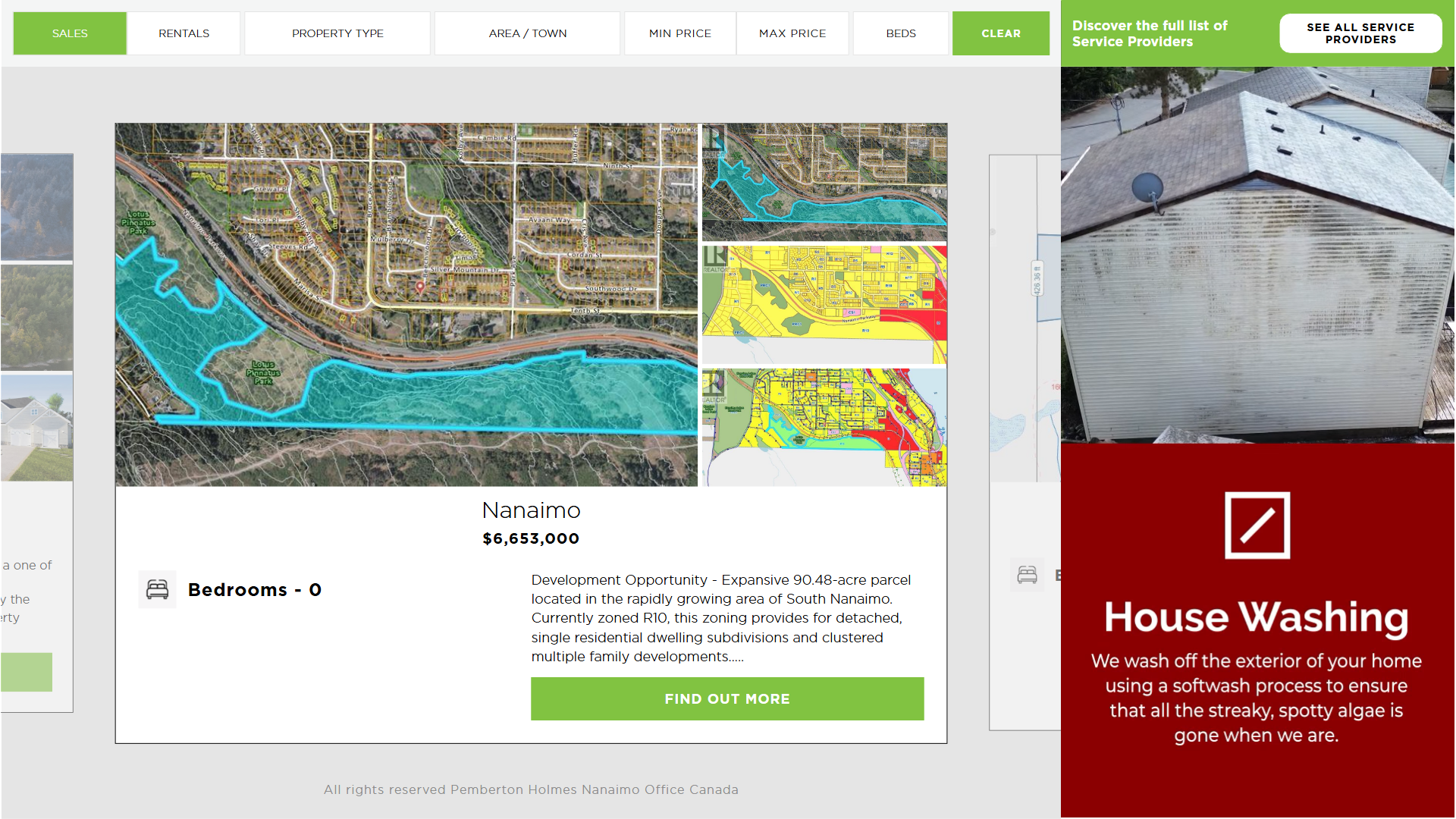This screenshot has width=1456, height=819.
Task: Click SEE ALL SERVICE PROVIDERS button
Action: [x=1360, y=33]
